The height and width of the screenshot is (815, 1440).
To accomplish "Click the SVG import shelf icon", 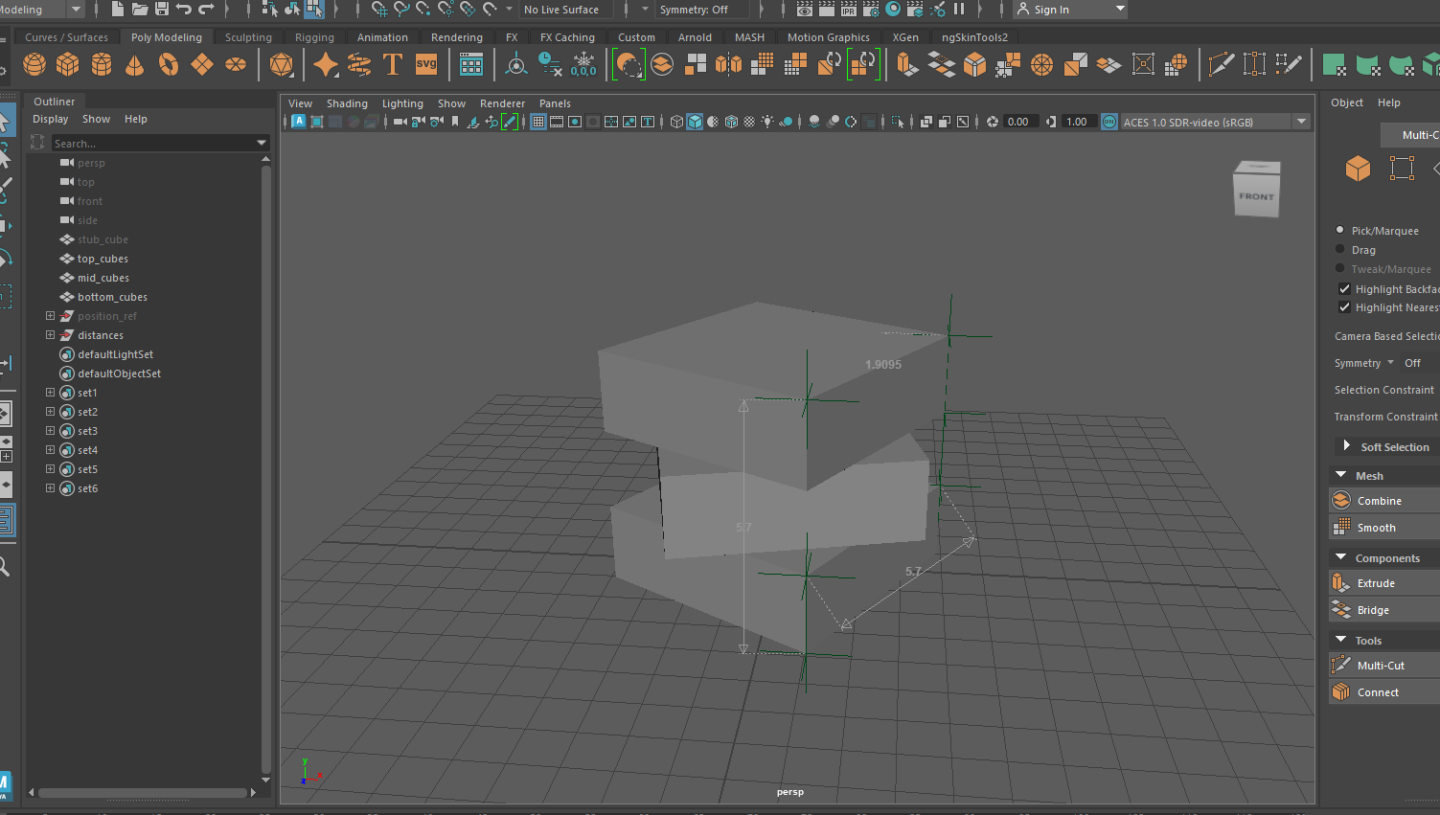I will [427, 65].
